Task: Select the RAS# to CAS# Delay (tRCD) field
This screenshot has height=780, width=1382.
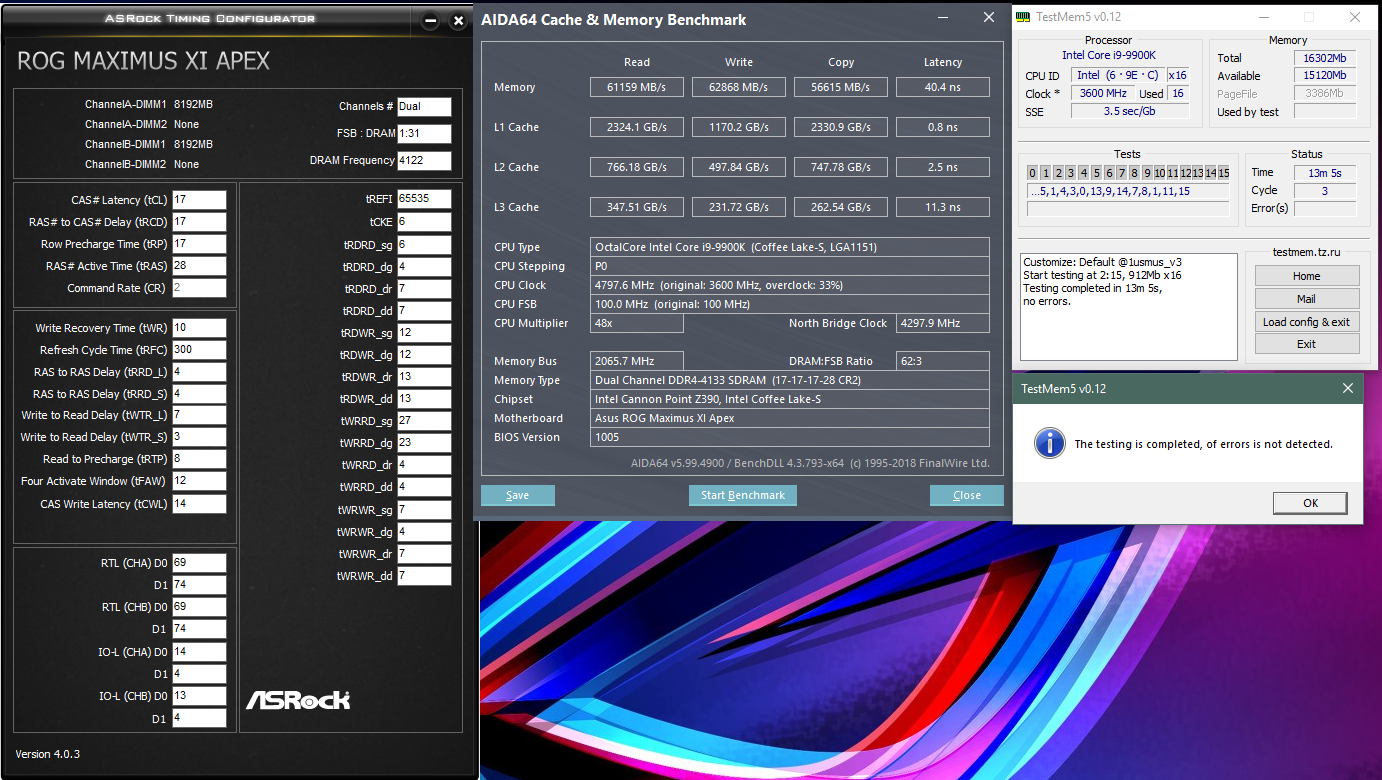Action: [199, 222]
